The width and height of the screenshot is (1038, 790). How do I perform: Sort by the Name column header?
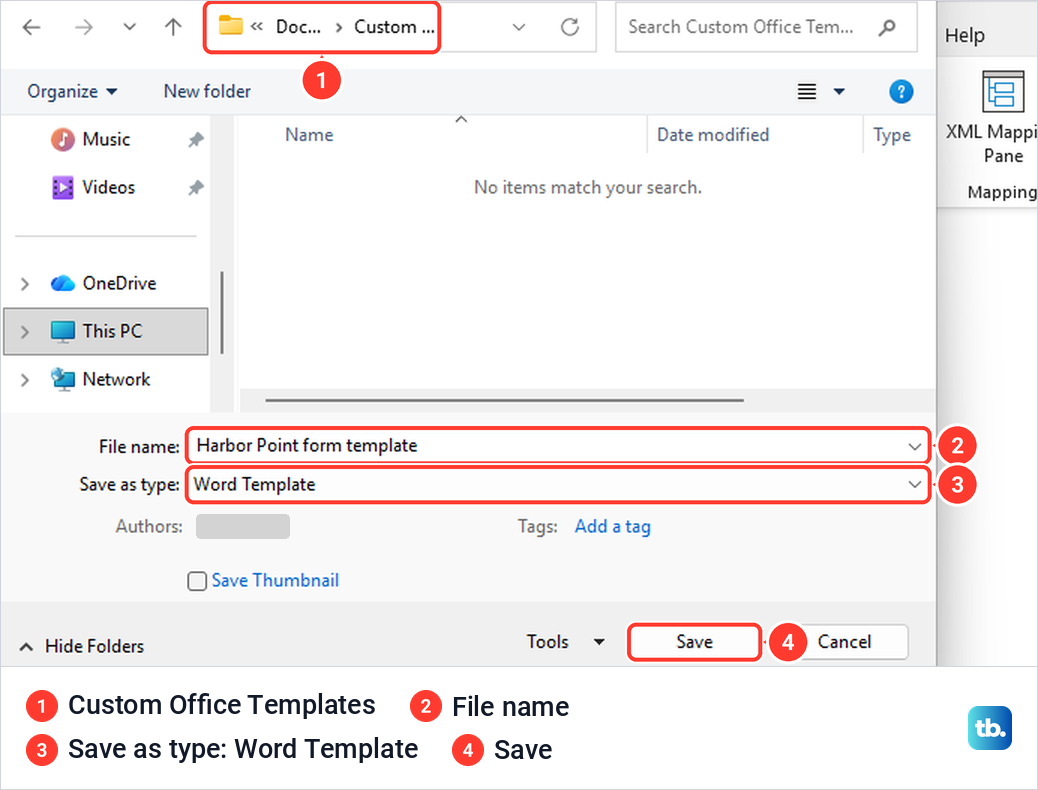click(x=309, y=135)
